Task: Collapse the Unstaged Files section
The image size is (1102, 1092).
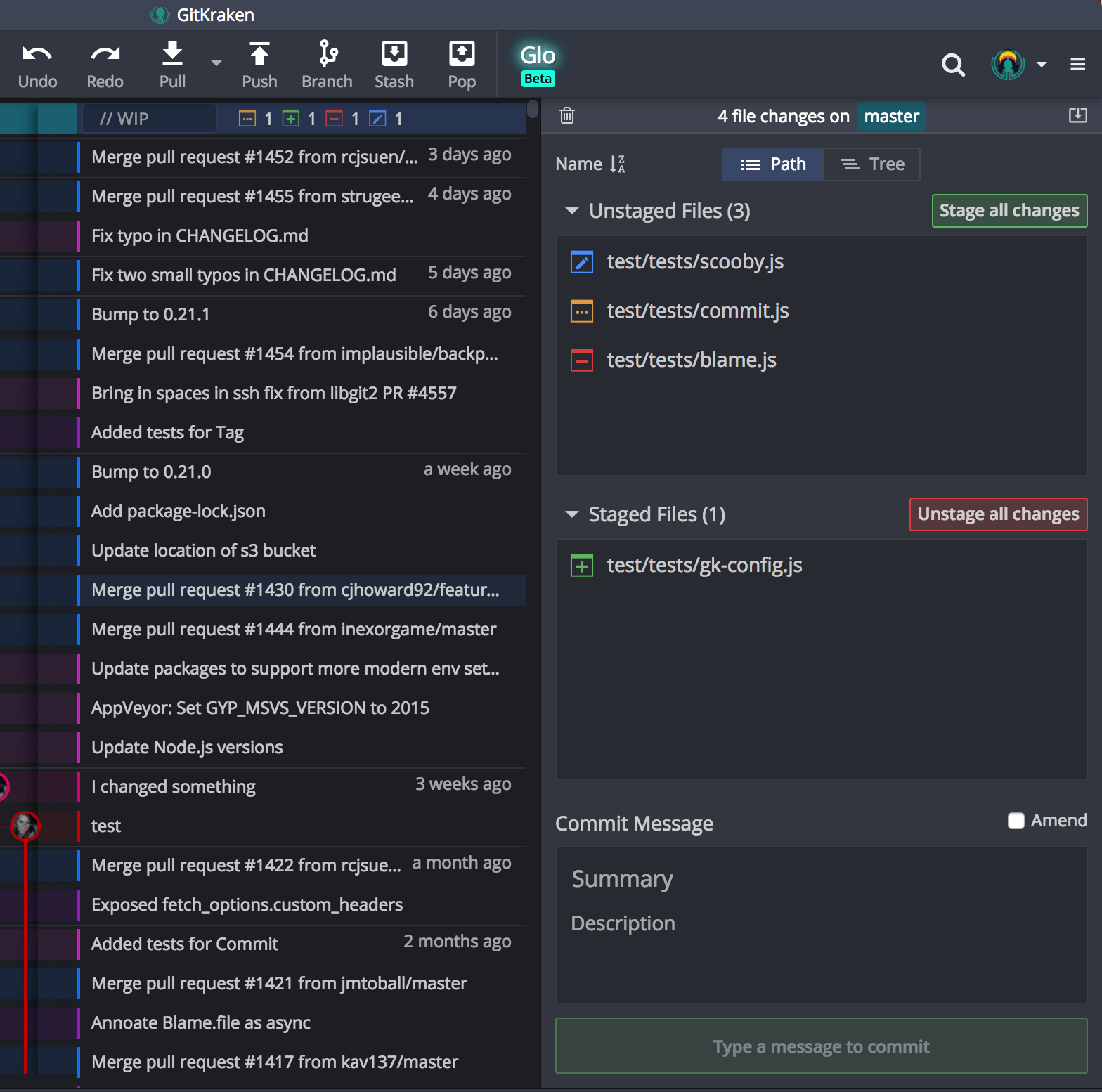Action: pyautogui.click(x=572, y=211)
